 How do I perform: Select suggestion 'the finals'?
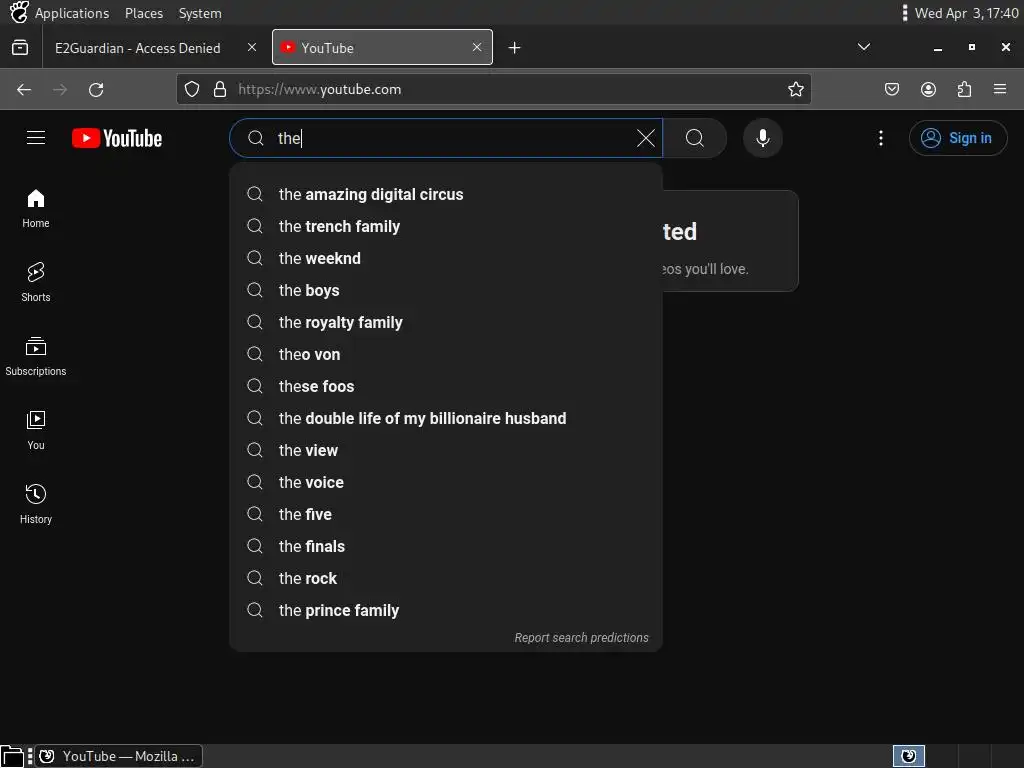point(446,547)
